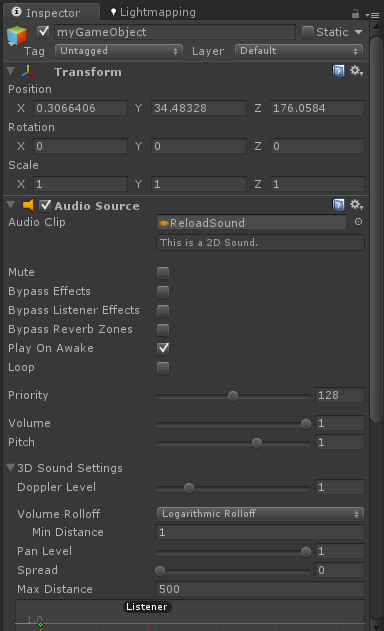The height and width of the screenshot is (631, 384).
Task: Open the Static options dropdown arrow
Action: click(x=358, y=32)
